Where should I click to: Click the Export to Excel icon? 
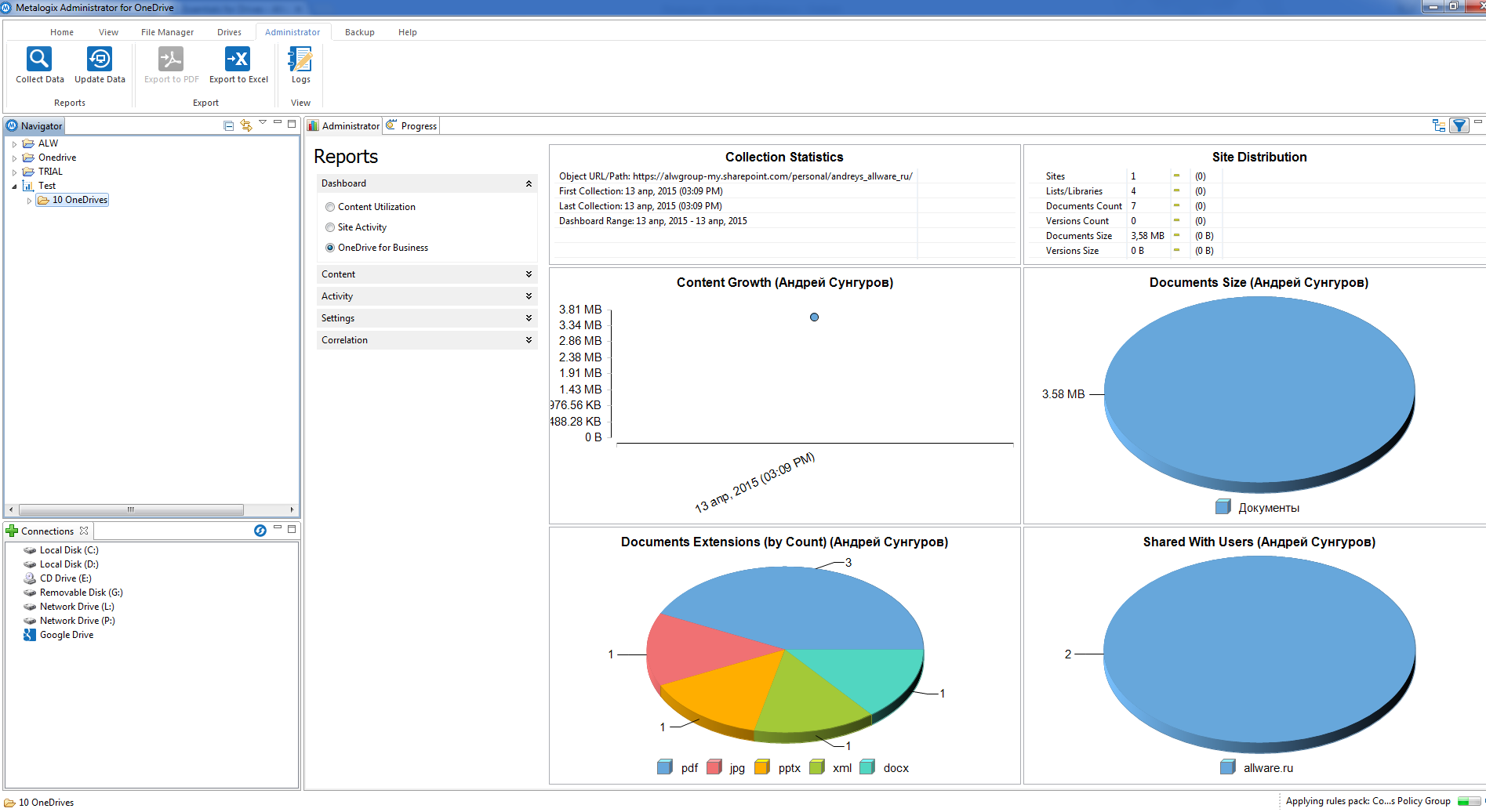click(238, 59)
